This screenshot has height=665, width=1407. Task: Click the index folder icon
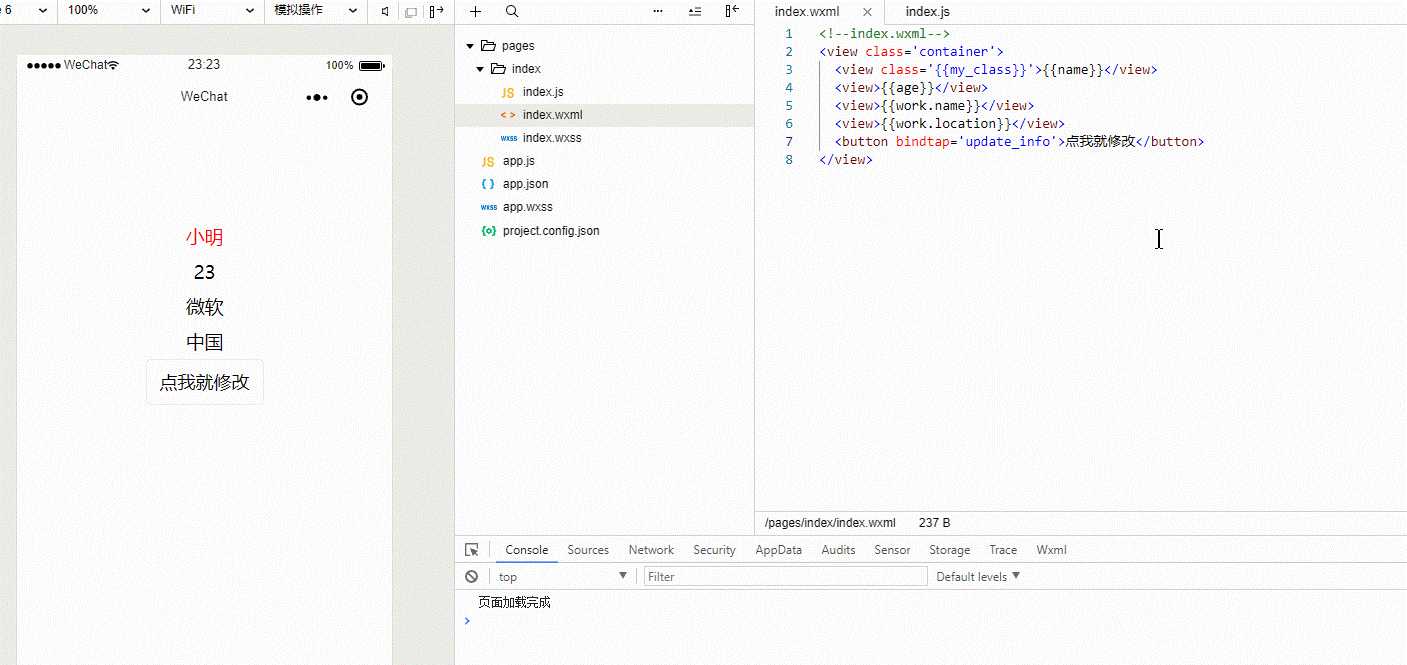pyautogui.click(x=498, y=69)
